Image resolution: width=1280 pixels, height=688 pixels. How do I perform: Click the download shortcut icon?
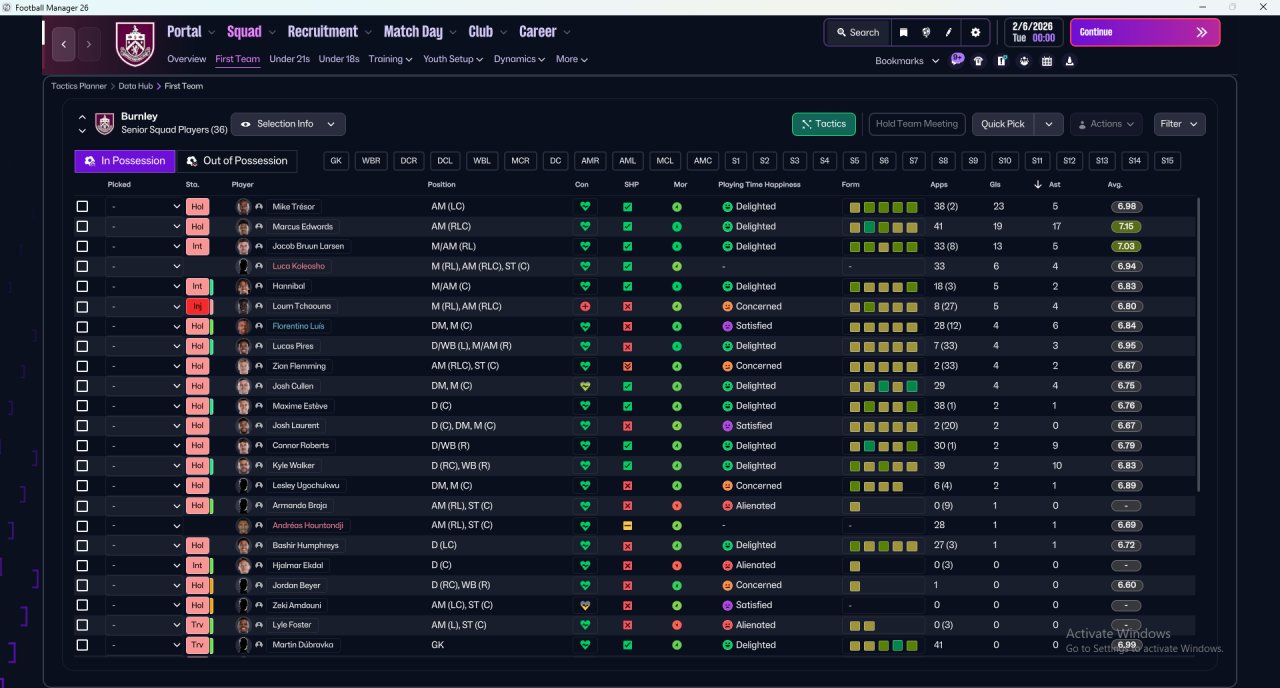coord(1069,61)
